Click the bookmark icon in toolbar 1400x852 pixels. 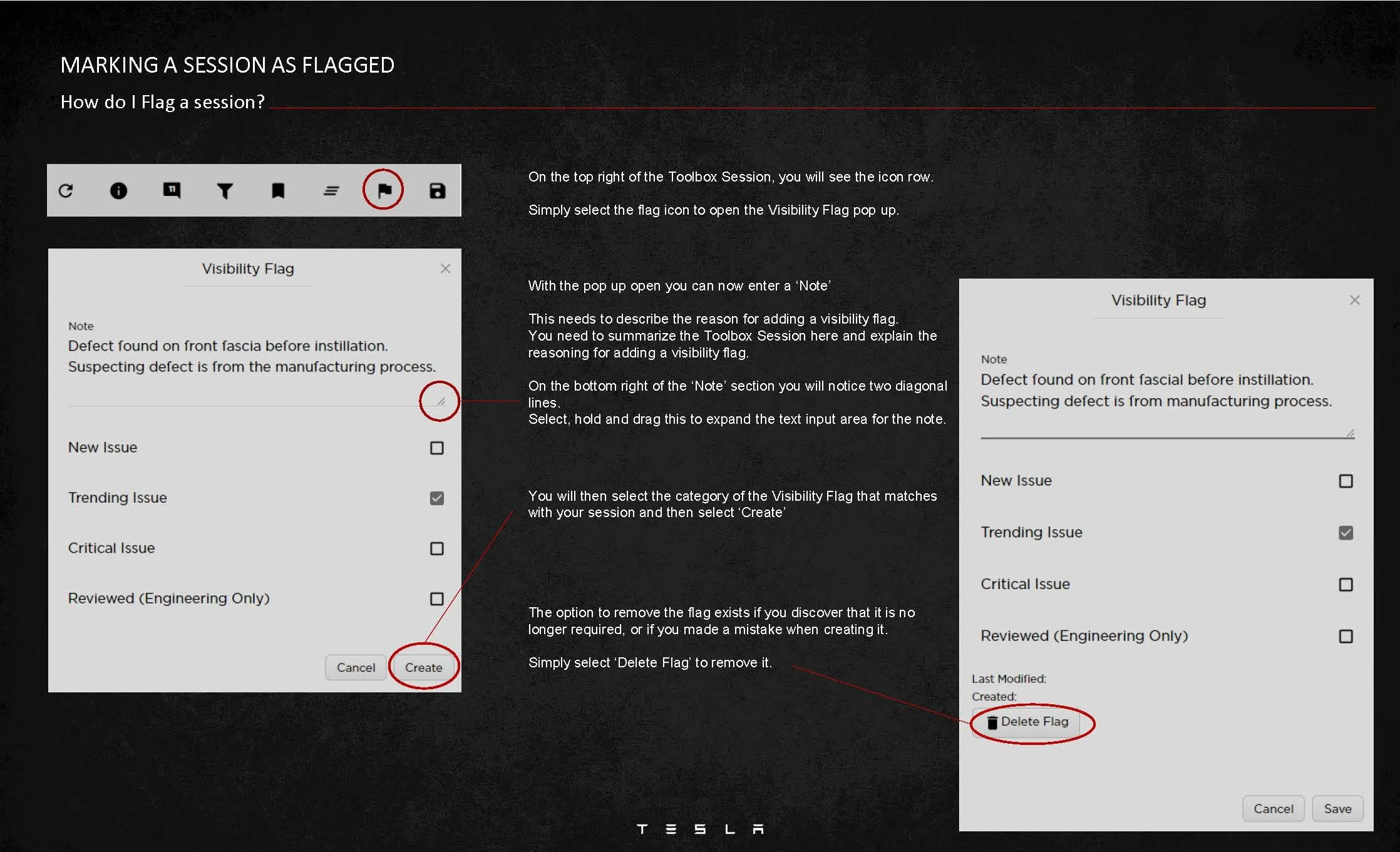(278, 190)
